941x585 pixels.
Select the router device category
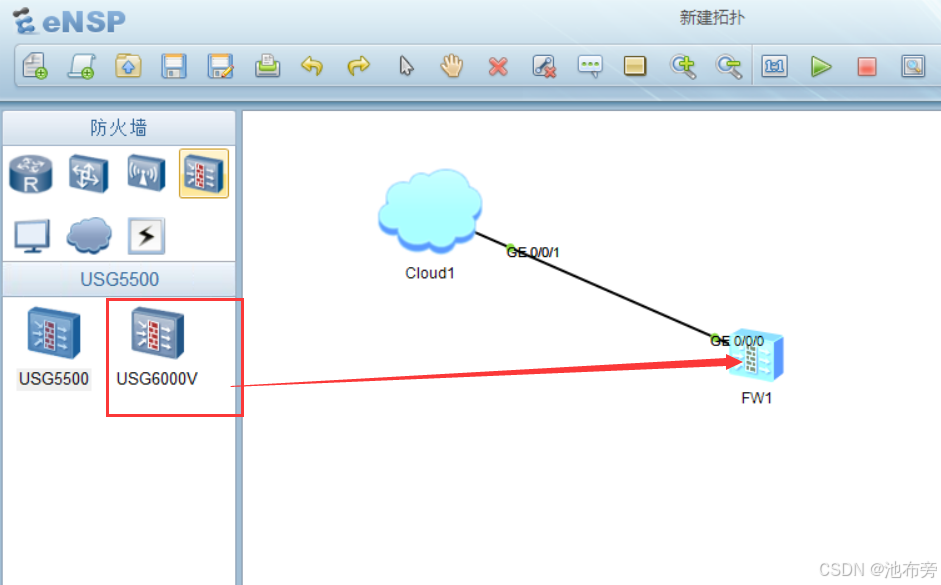[x=31, y=174]
